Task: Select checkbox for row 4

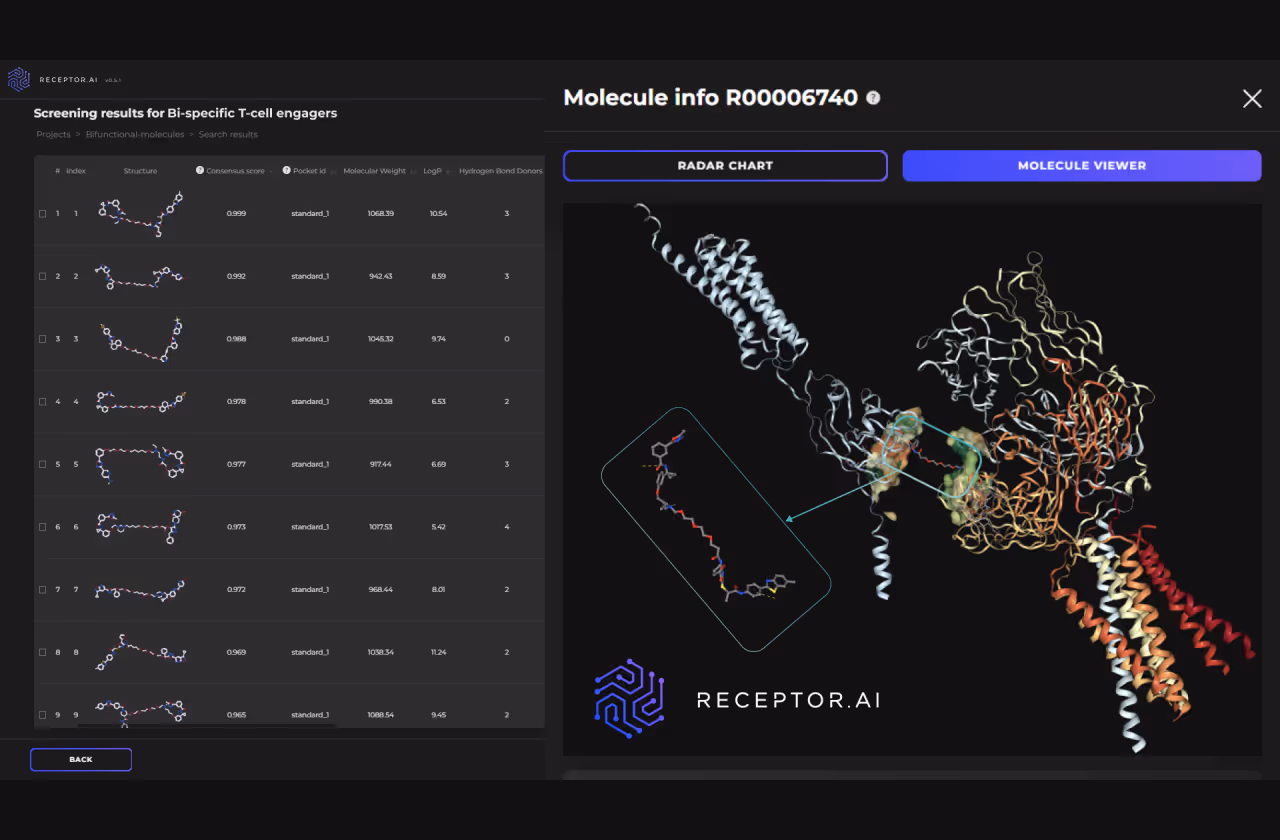Action: 42,402
